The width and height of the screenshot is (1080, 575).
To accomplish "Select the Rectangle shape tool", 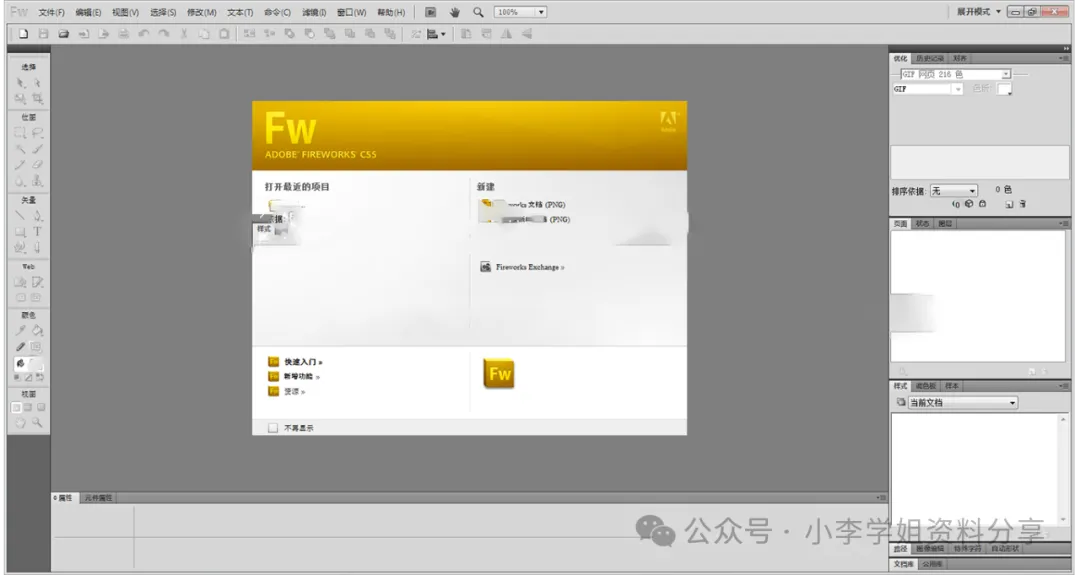I will pyautogui.click(x=20, y=231).
